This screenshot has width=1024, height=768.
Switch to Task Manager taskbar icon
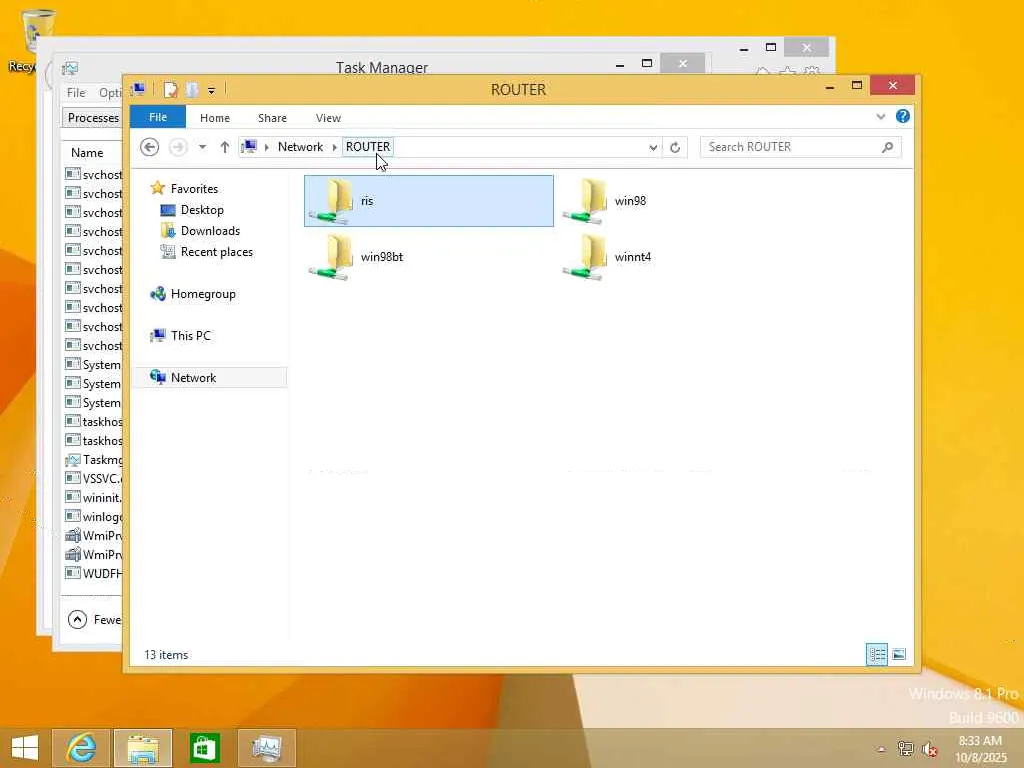266,748
